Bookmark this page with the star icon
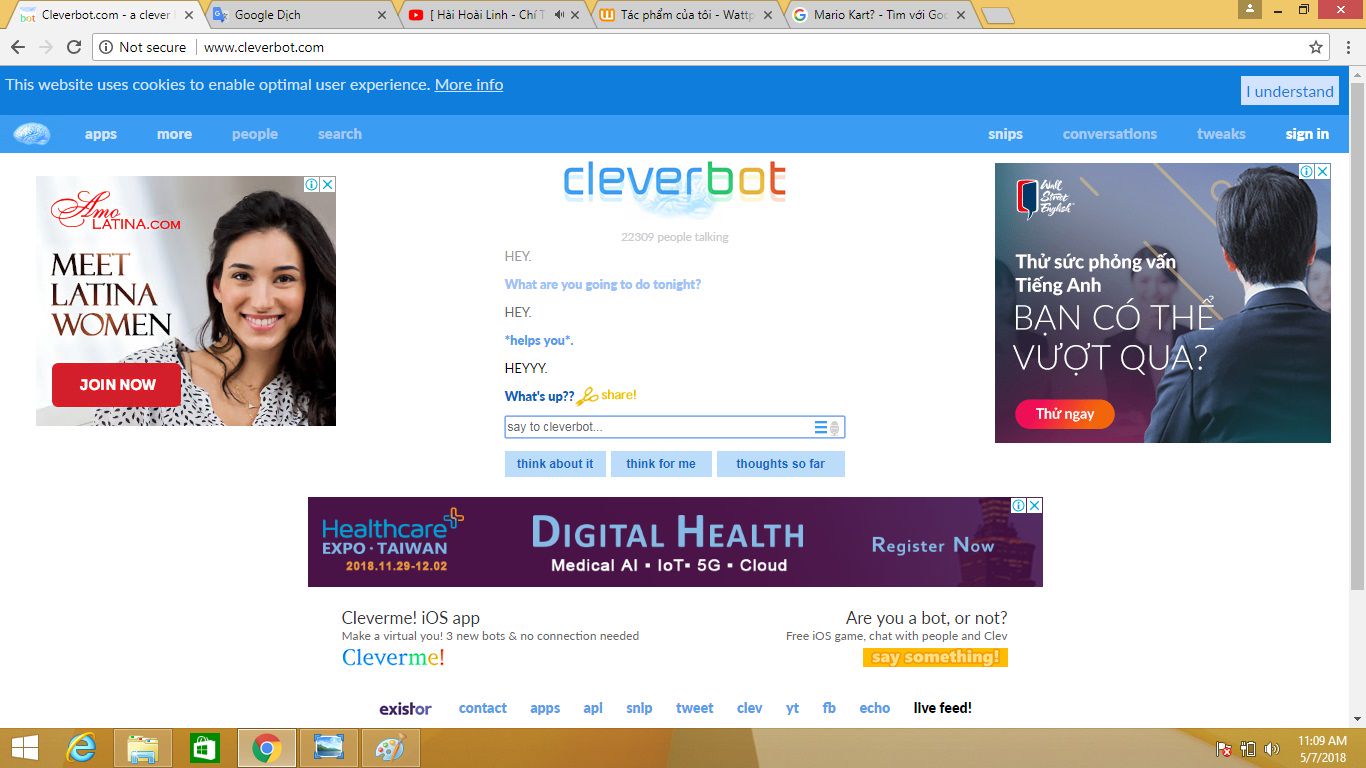The image size is (1366, 768). pos(1316,47)
